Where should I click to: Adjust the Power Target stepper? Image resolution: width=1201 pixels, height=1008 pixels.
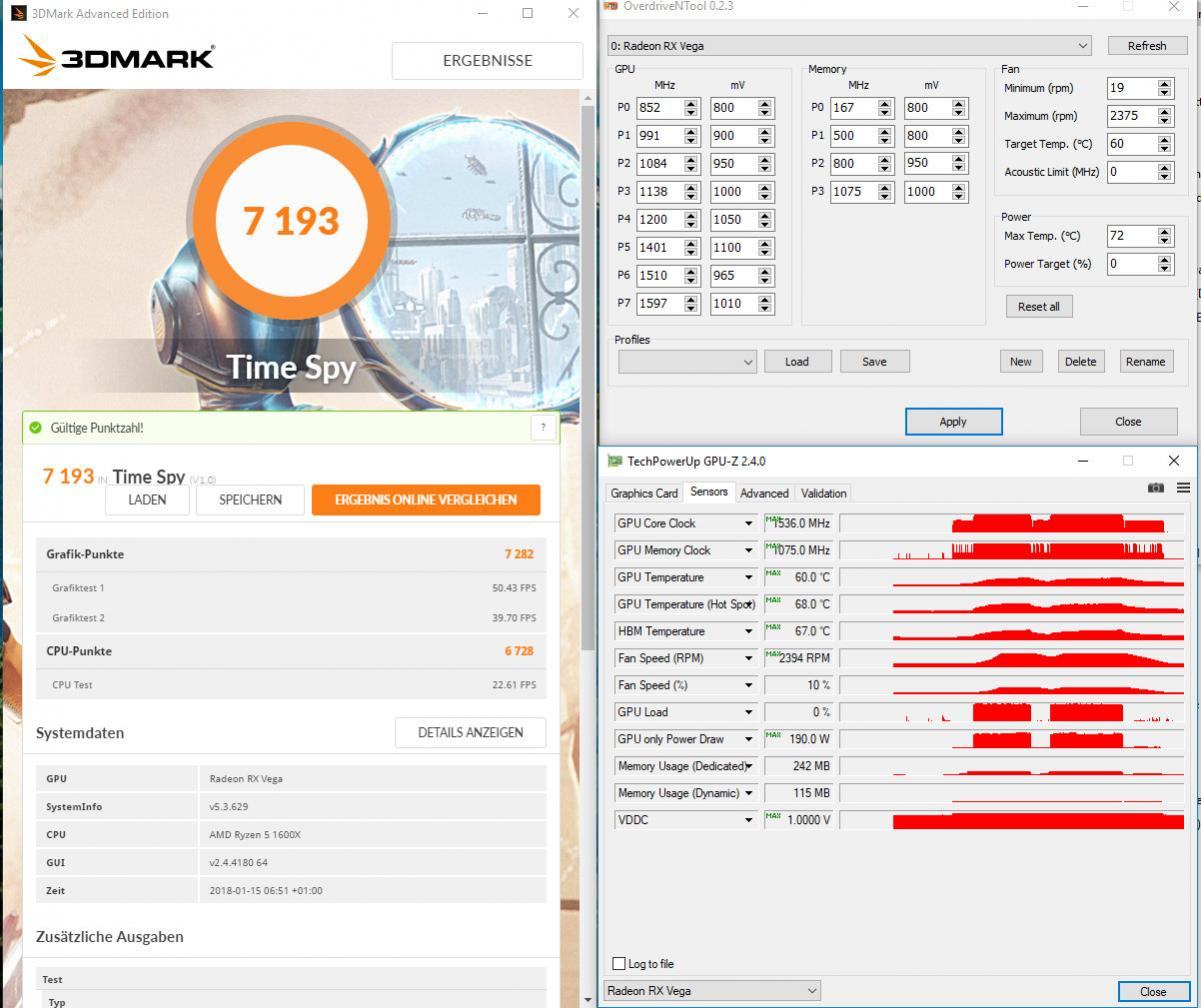[x=1164, y=263]
